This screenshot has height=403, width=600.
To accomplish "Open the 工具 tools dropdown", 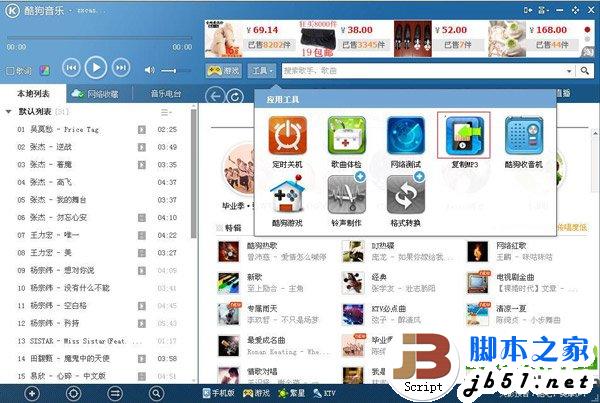I will pyautogui.click(x=262, y=71).
